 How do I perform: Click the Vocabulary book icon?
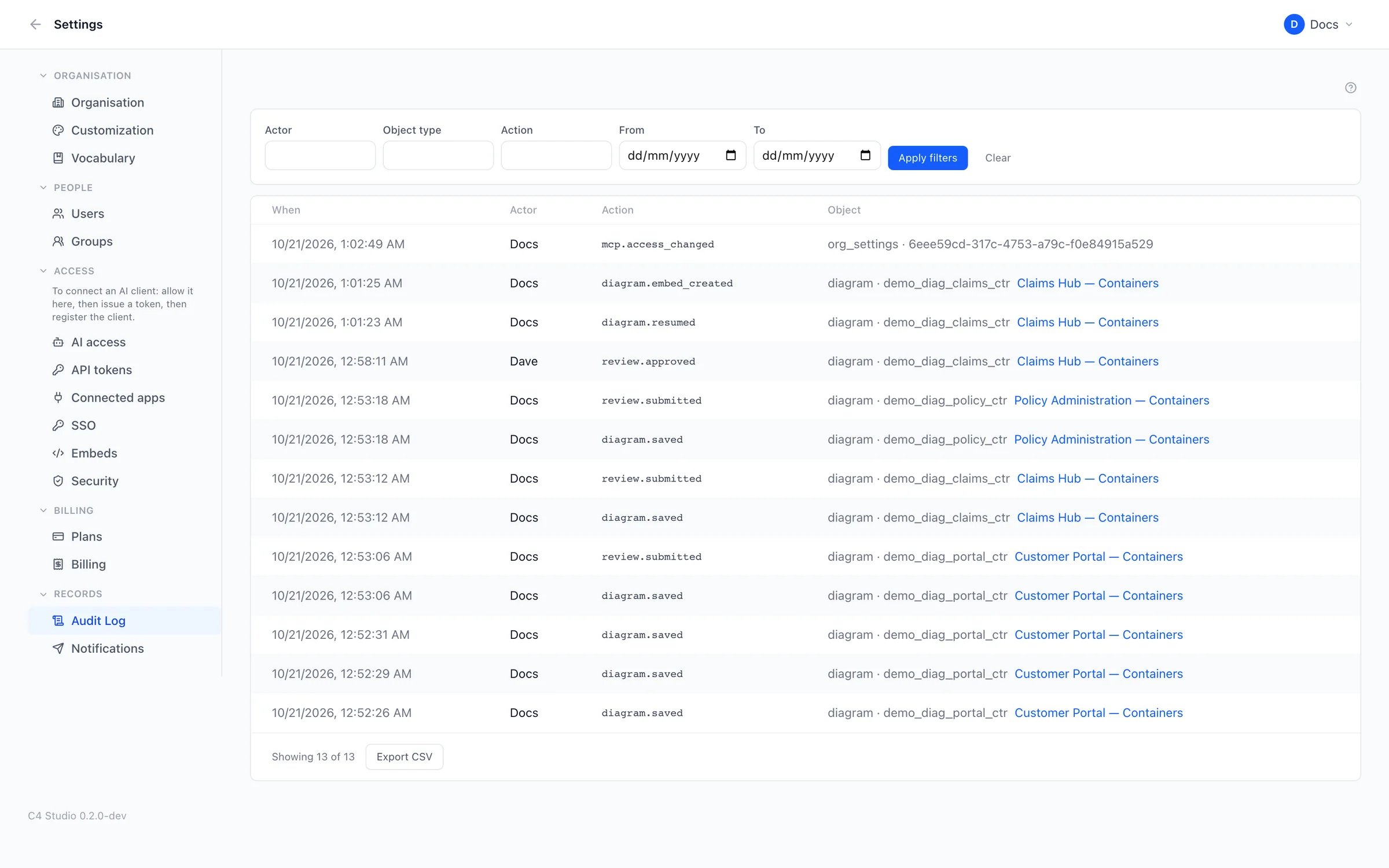[58, 158]
